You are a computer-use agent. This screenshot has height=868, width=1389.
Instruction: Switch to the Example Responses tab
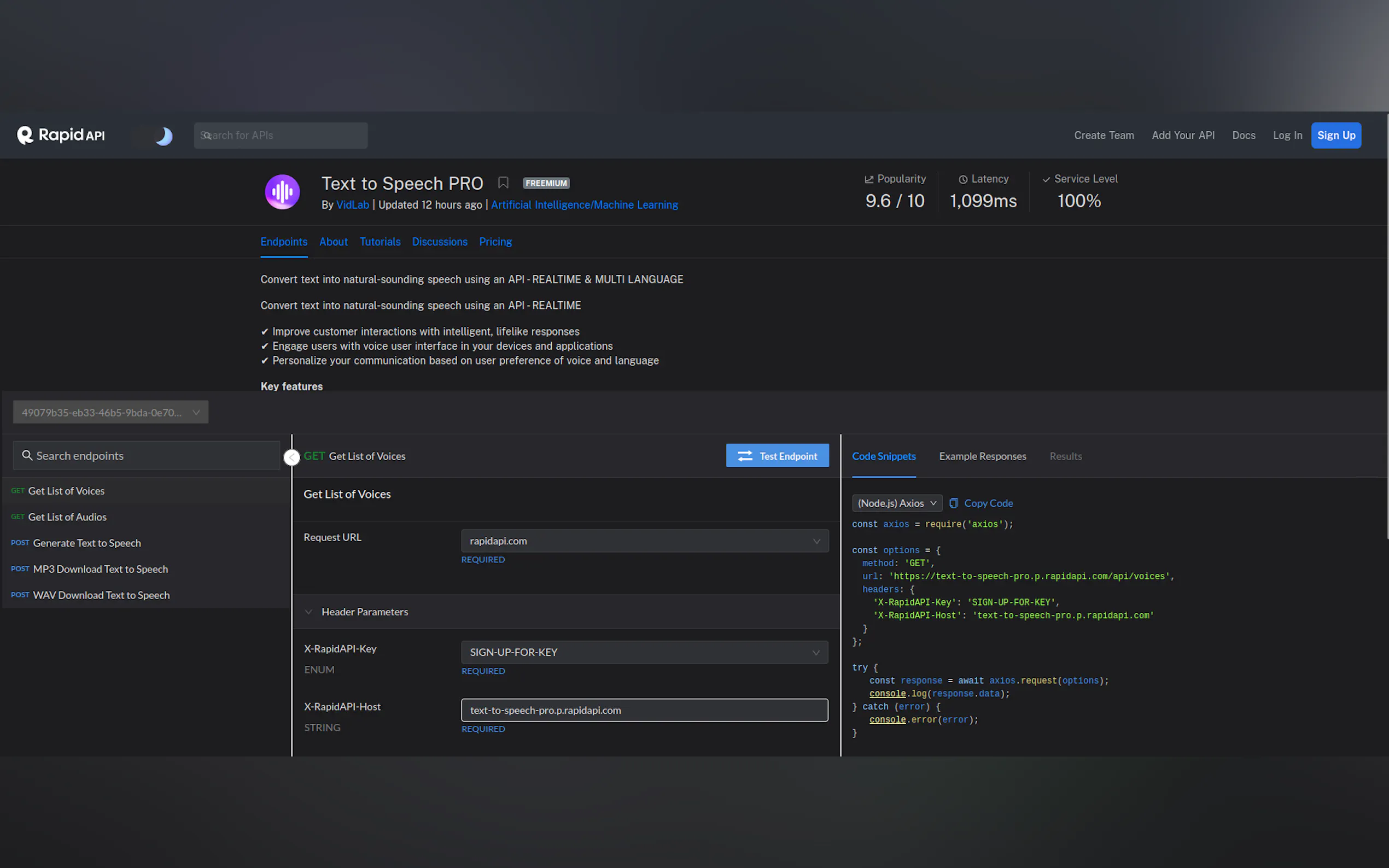[982, 456]
